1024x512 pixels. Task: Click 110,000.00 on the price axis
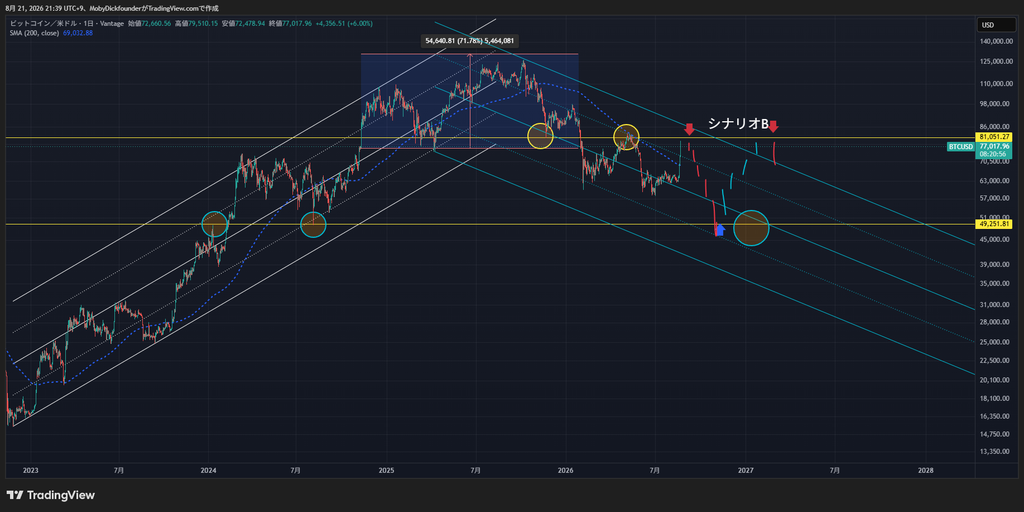(995, 84)
